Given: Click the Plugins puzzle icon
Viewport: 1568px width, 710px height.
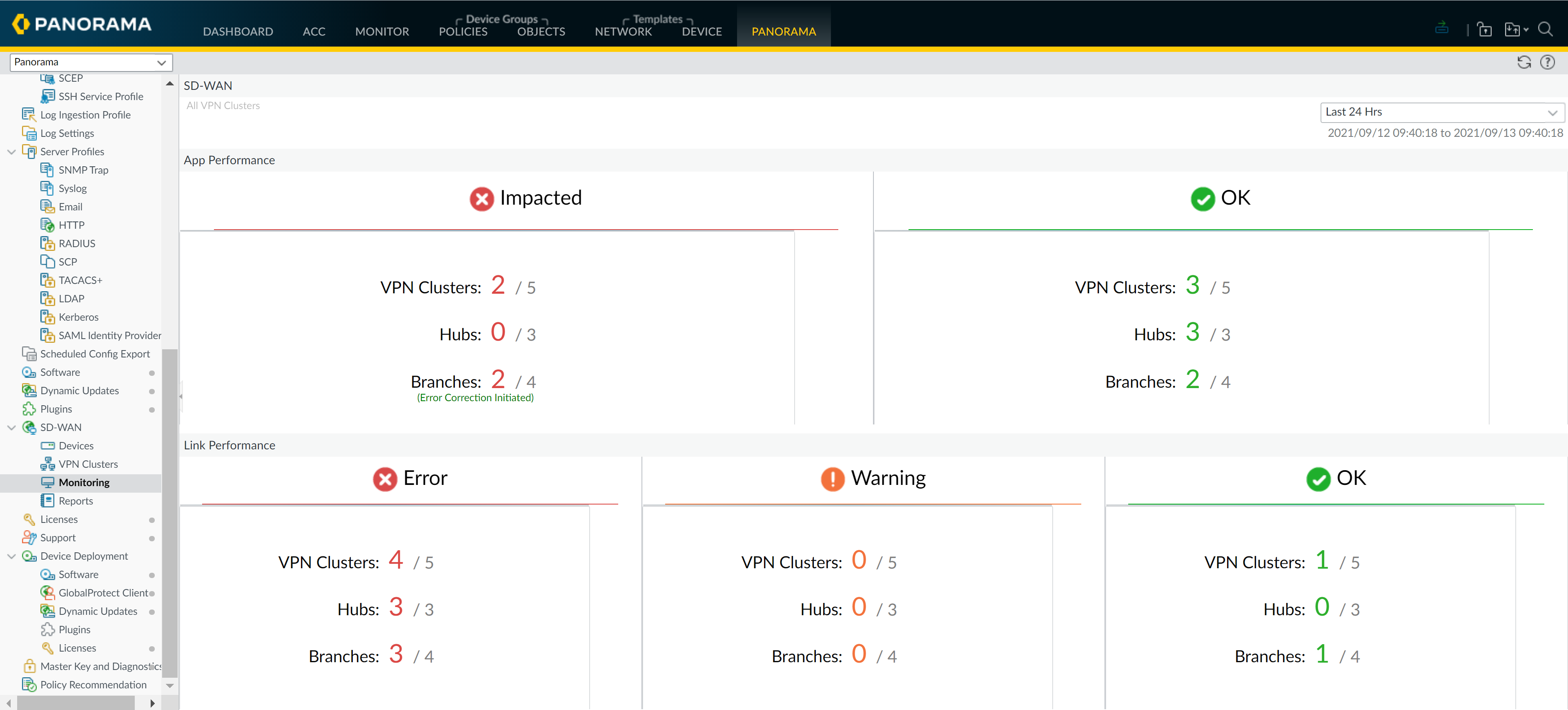Looking at the screenshot, I should (29, 409).
